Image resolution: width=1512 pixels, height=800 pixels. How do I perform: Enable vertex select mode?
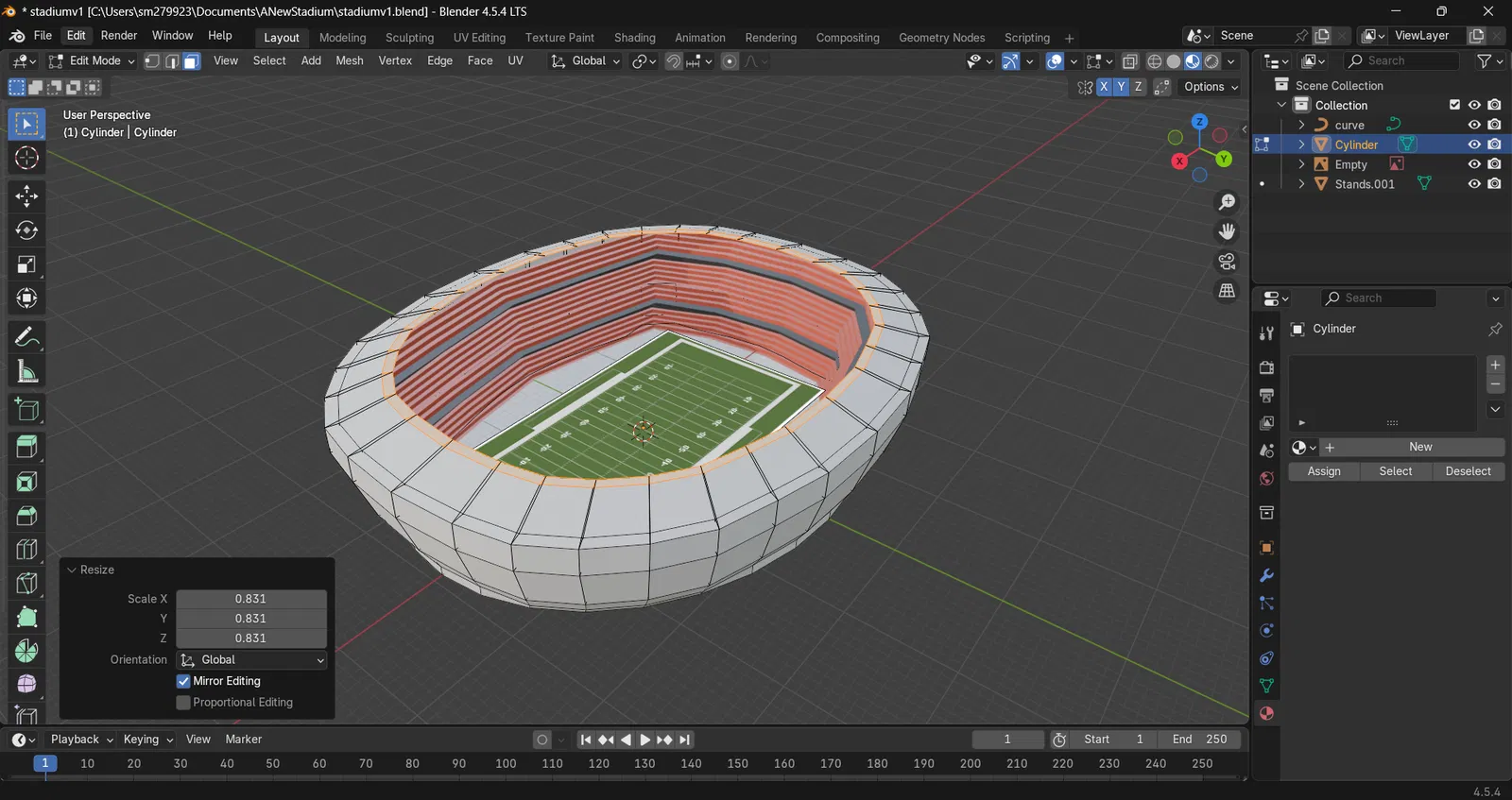coord(152,61)
